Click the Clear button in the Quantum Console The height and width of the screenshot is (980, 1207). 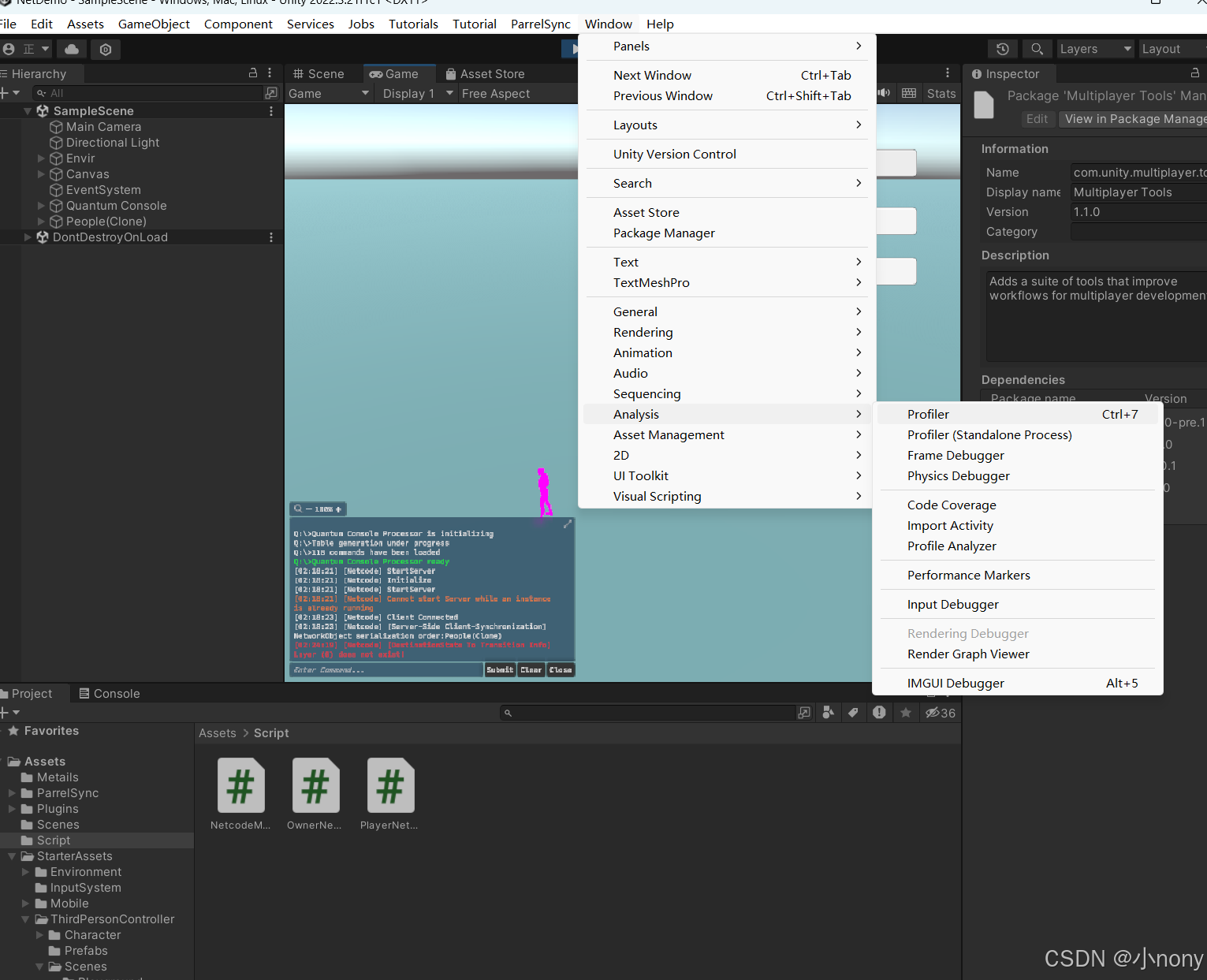coord(531,669)
